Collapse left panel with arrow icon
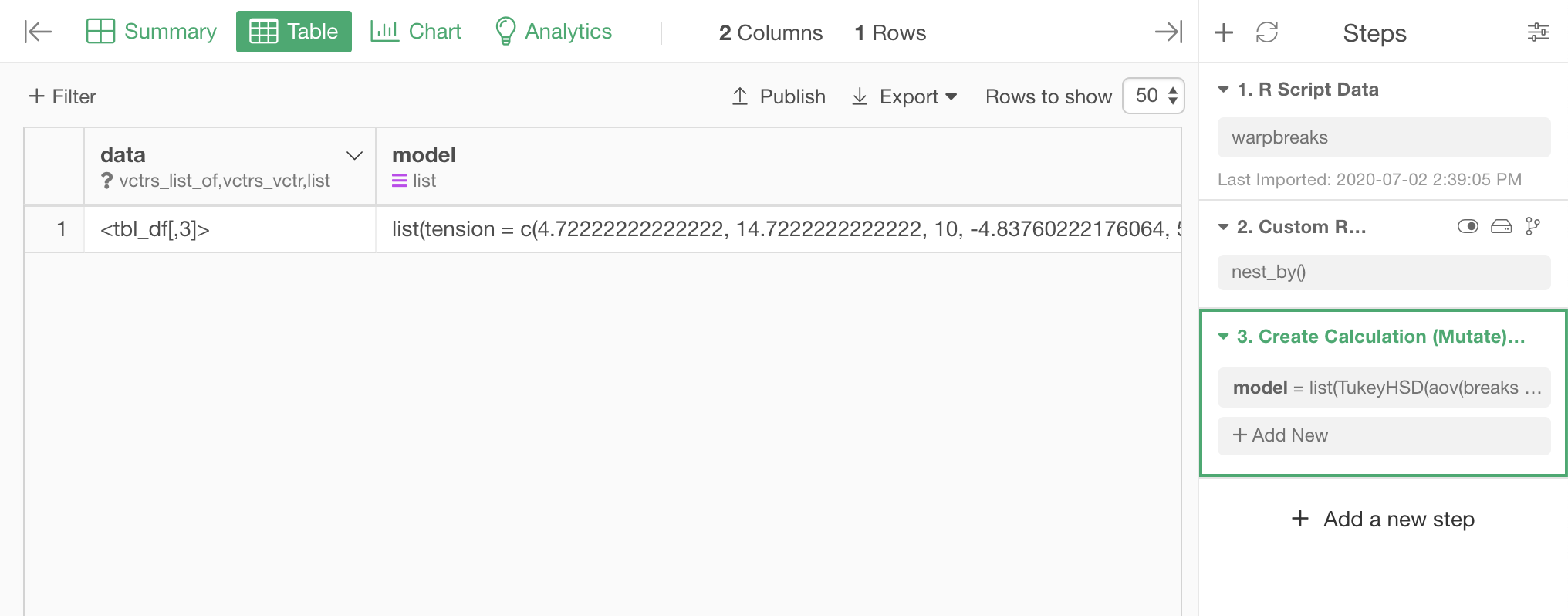1568x616 pixels. [38, 32]
